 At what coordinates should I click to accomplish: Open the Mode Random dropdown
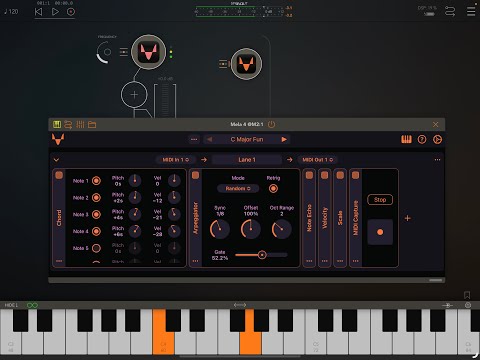pos(238,189)
